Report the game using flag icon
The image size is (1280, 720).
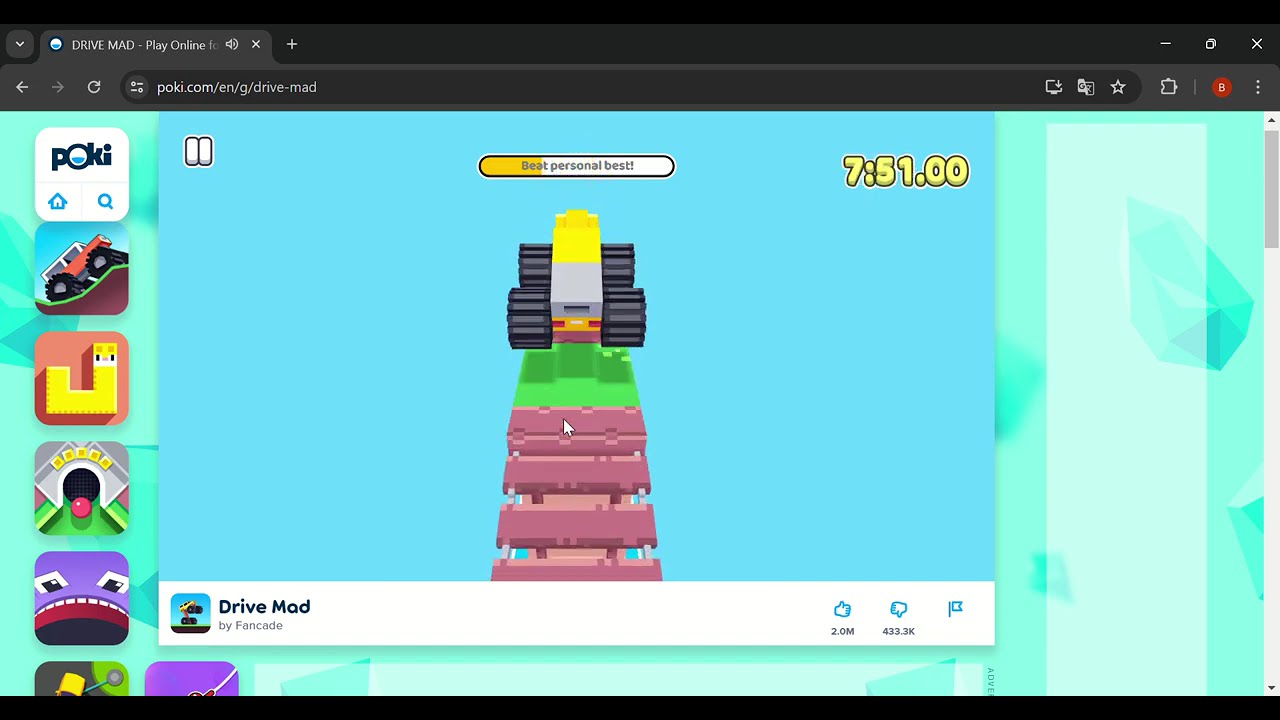point(955,608)
